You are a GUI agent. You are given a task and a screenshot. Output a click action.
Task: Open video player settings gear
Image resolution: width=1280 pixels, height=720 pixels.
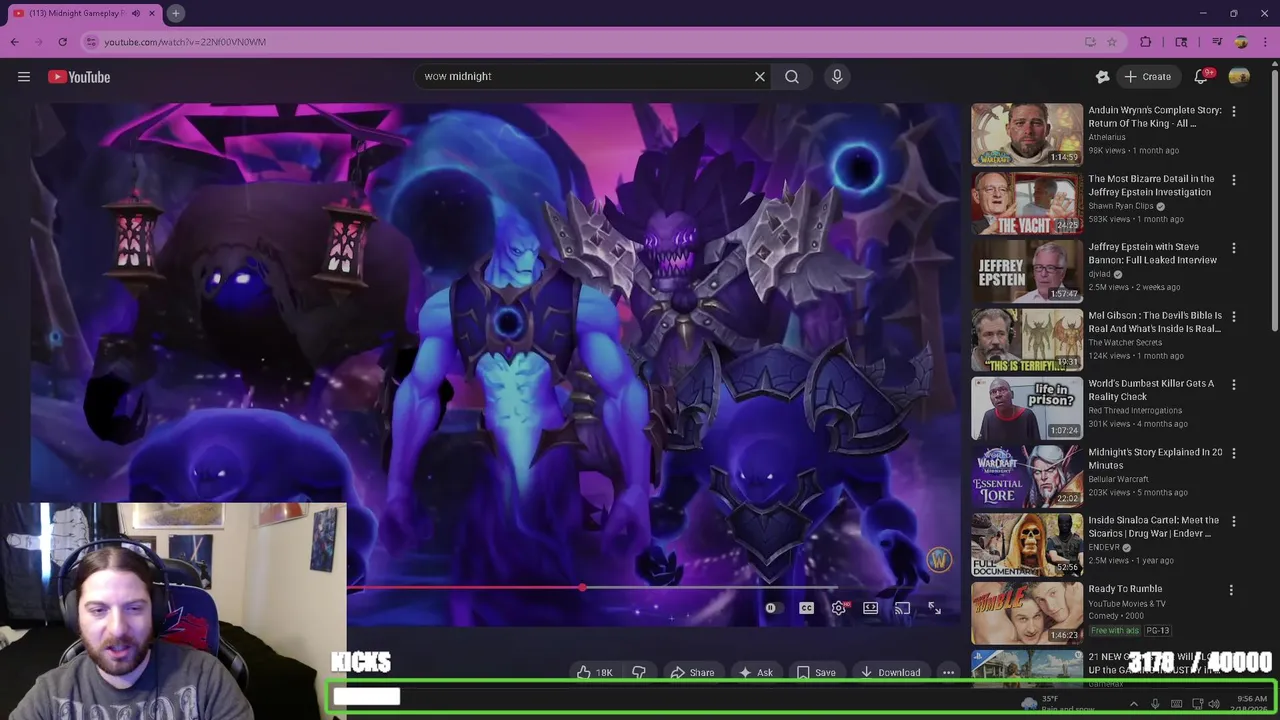click(839, 608)
